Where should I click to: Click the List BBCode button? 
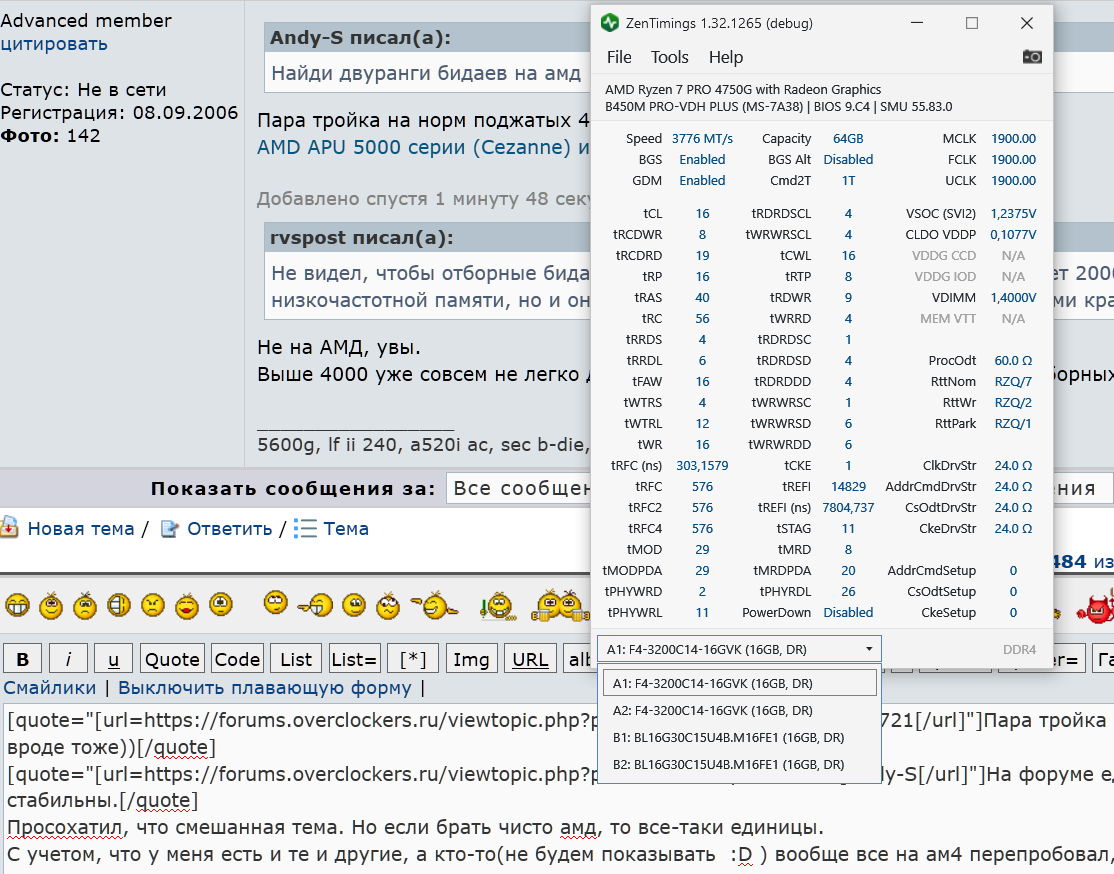296,659
